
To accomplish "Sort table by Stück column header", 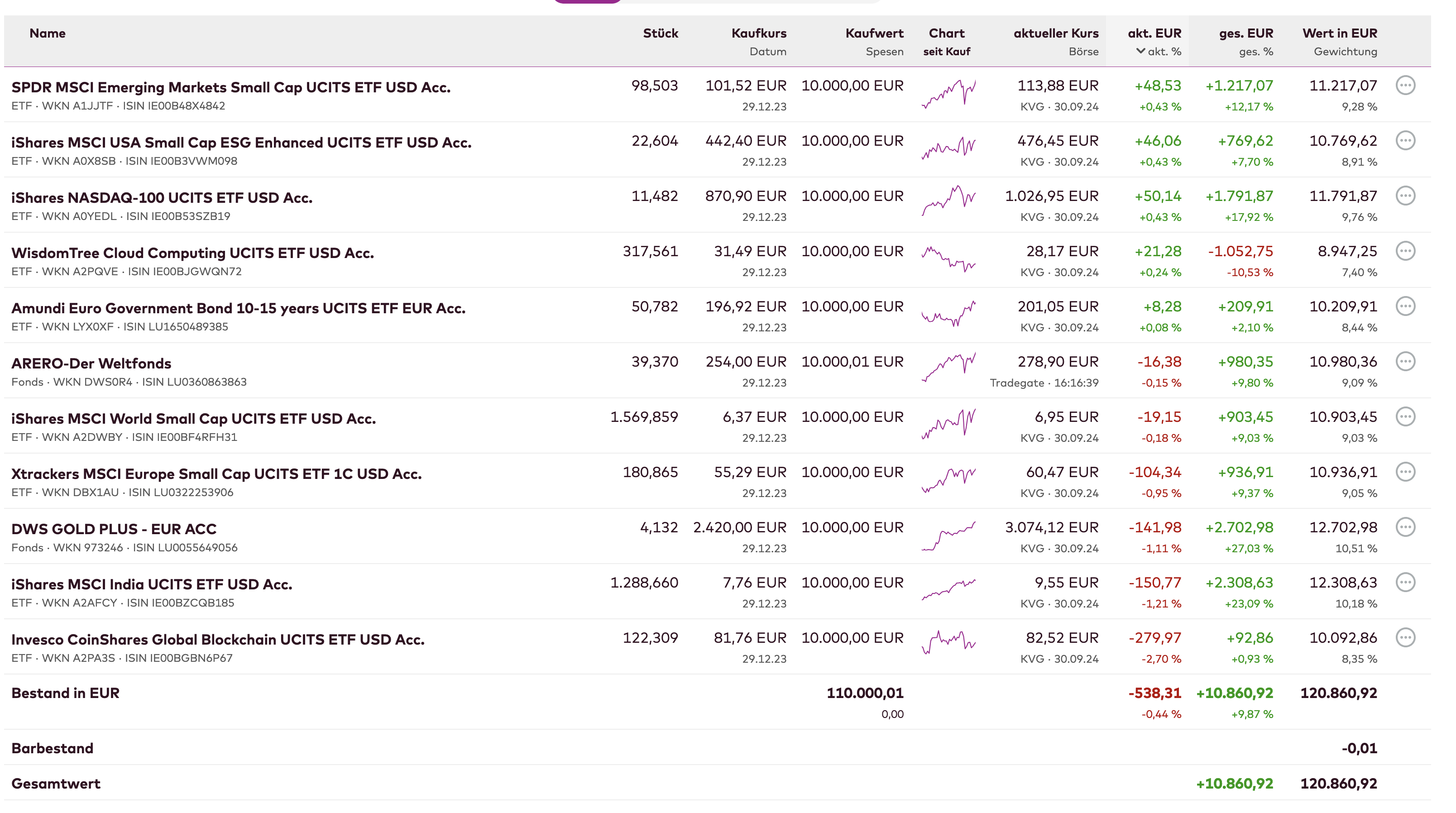I will [x=660, y=33].
